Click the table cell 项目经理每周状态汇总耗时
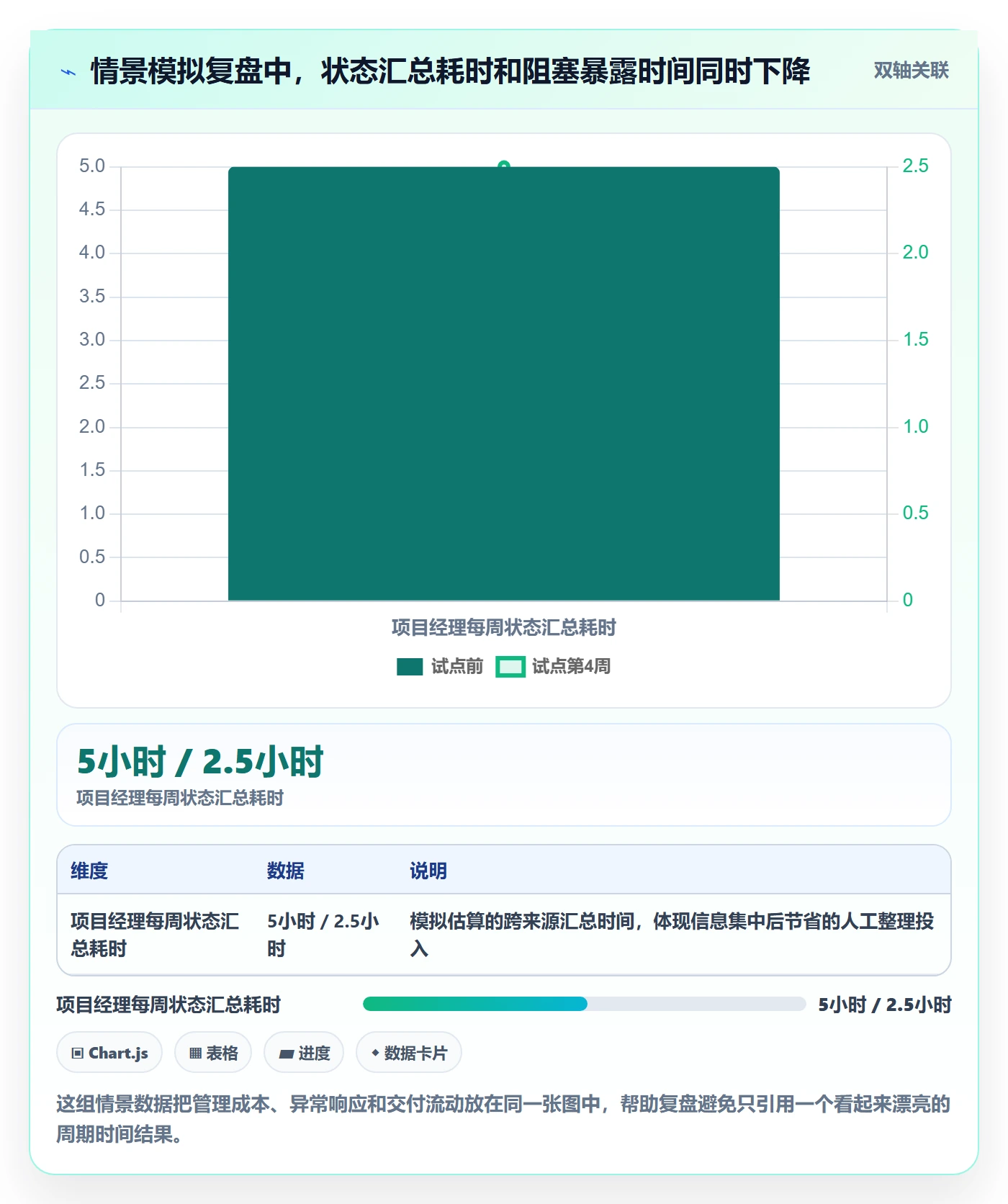The height and width of the screenshot is (1204, 1008). pos(155,935)
